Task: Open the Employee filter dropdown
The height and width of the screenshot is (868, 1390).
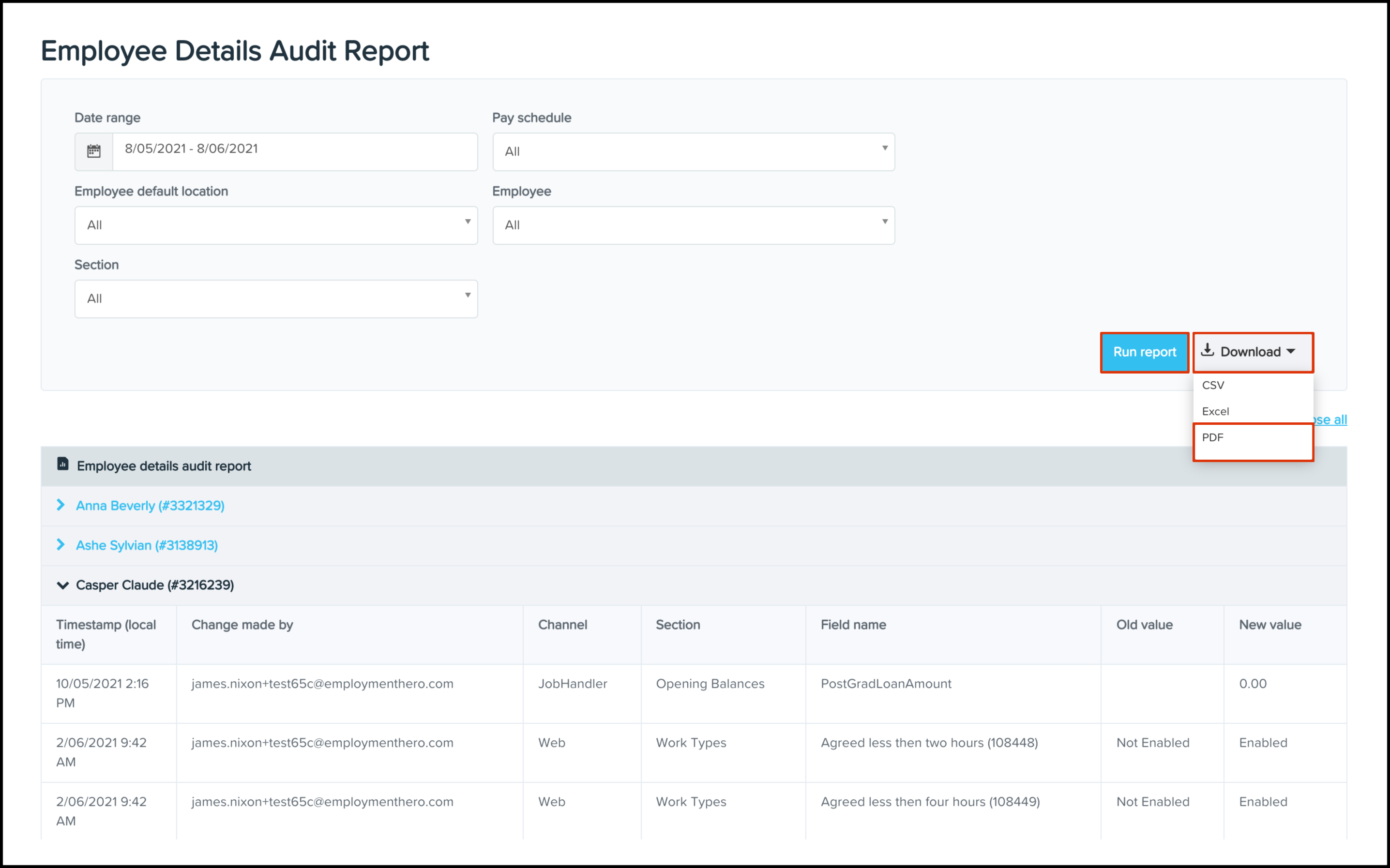Action: click(693, 225)
